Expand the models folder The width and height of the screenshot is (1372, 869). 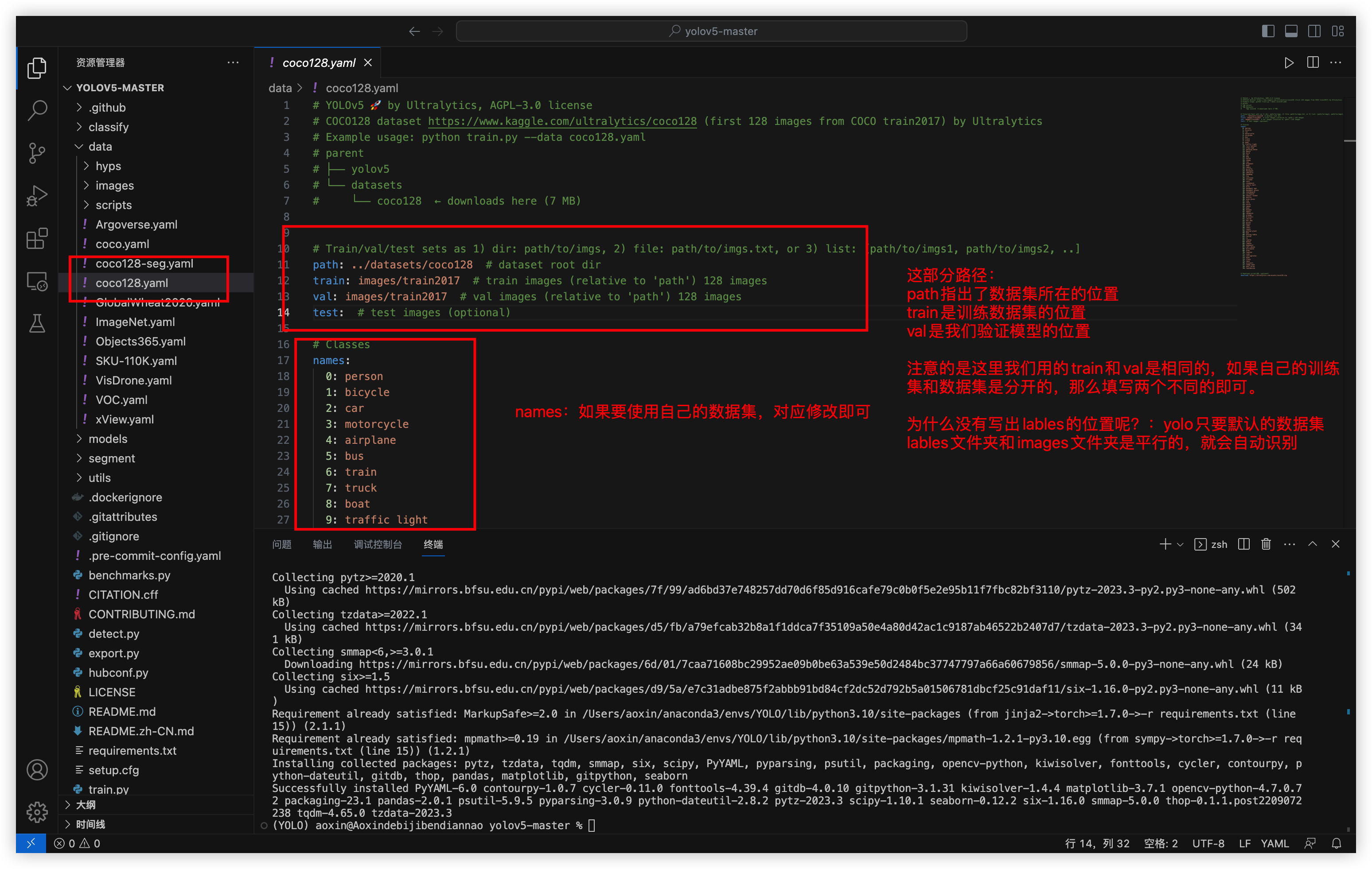[x=108, y=438]
